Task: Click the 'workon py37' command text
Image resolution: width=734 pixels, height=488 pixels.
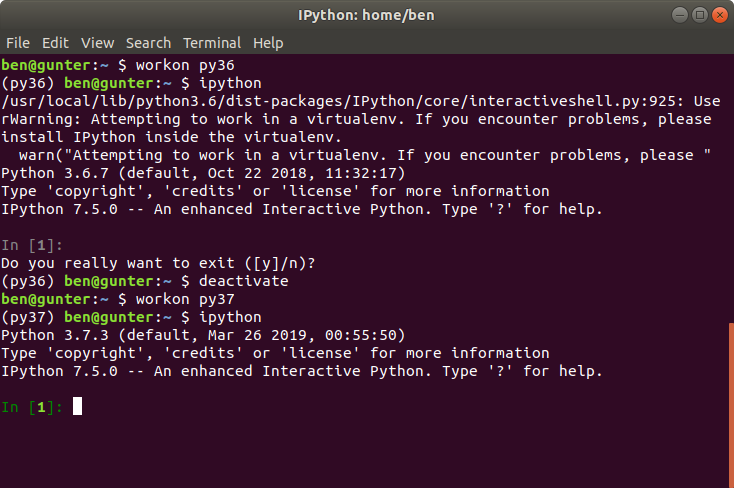Action: tap(185, 299)
